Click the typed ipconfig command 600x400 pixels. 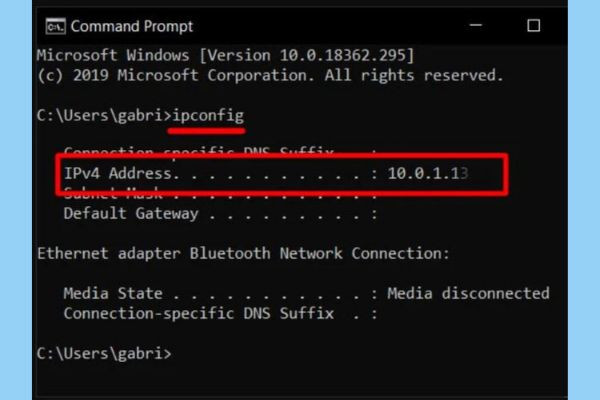tap(207, 115)
